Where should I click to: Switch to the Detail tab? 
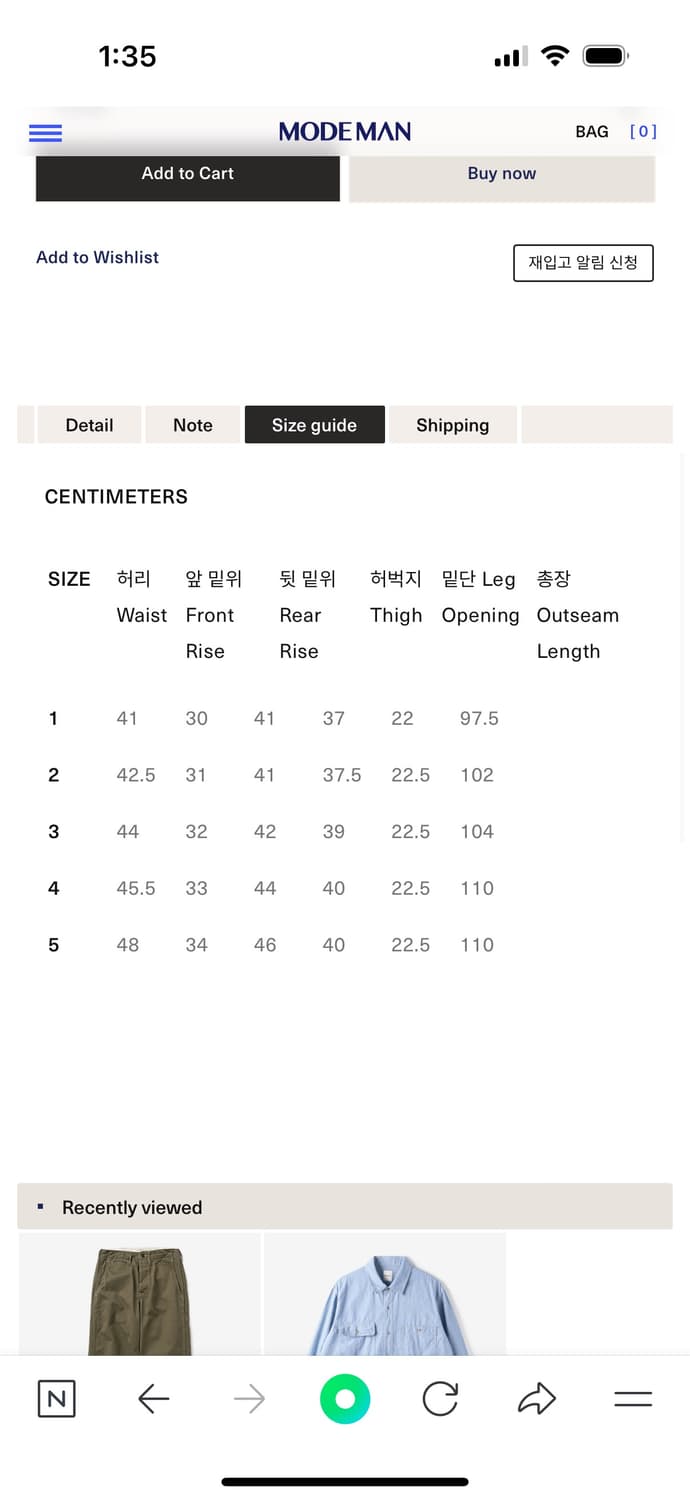coord(89,425)
